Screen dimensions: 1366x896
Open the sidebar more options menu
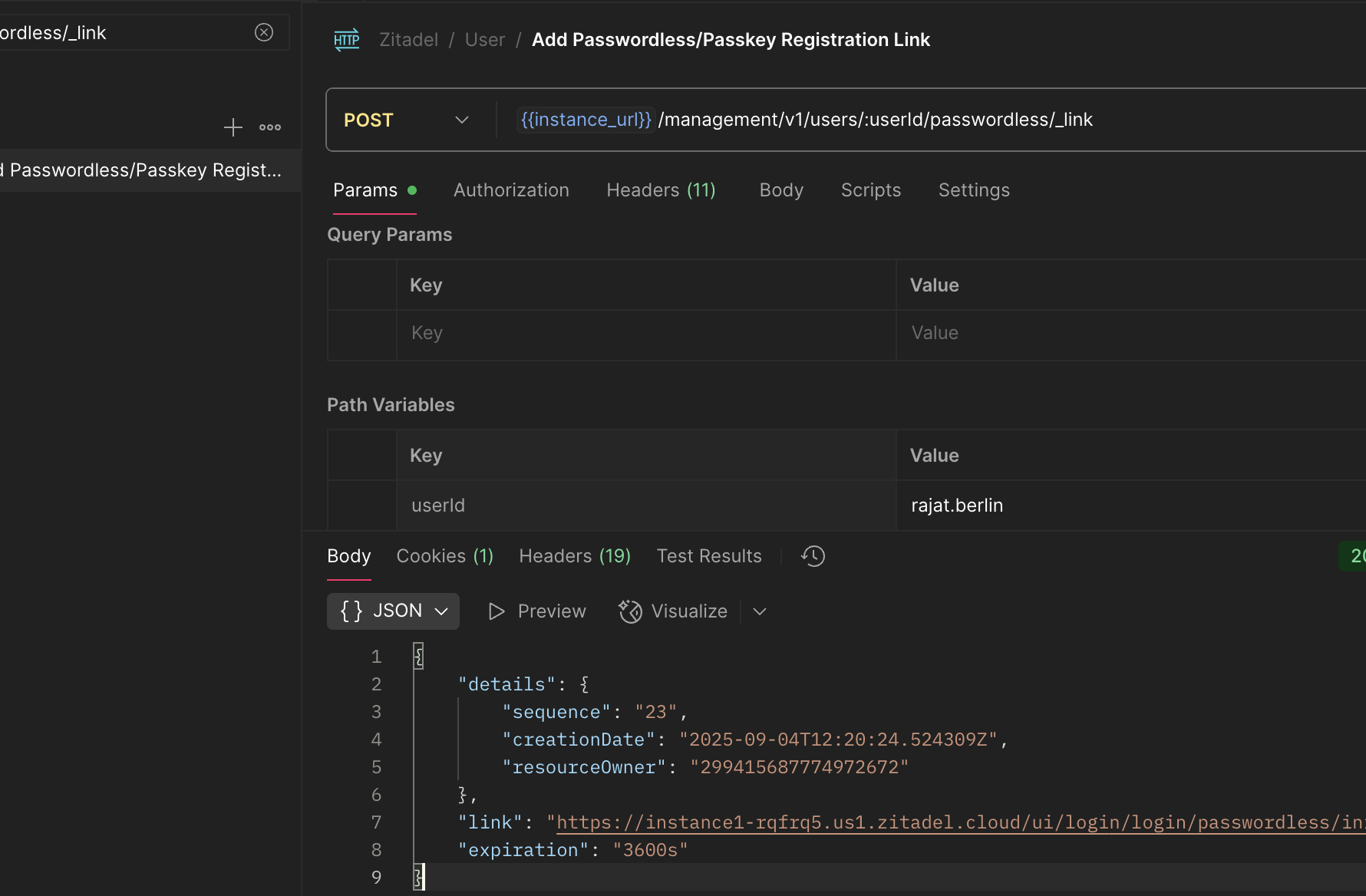tap(270, 127)
